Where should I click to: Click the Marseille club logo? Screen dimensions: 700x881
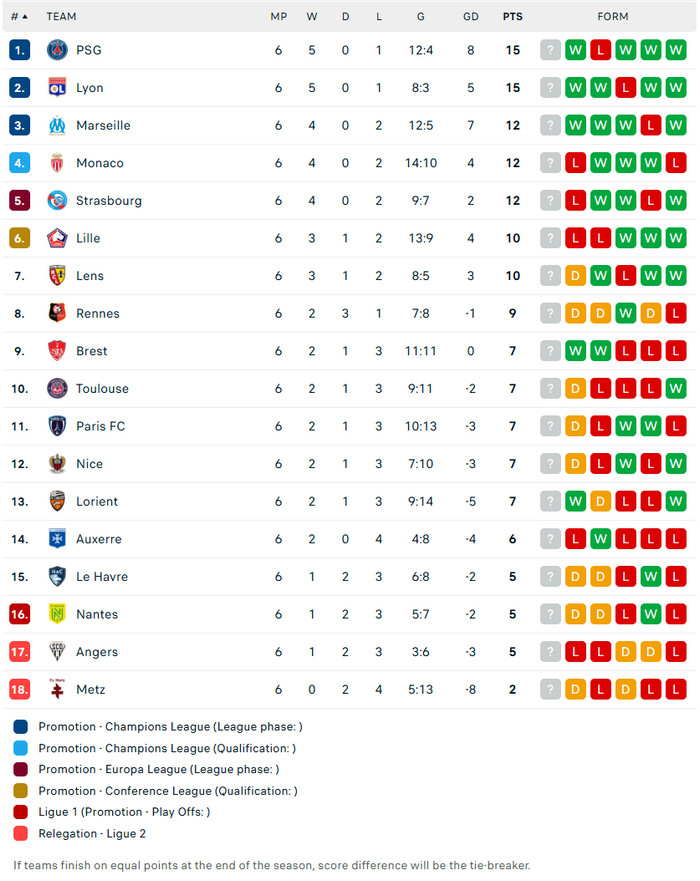tap(57, 126)
